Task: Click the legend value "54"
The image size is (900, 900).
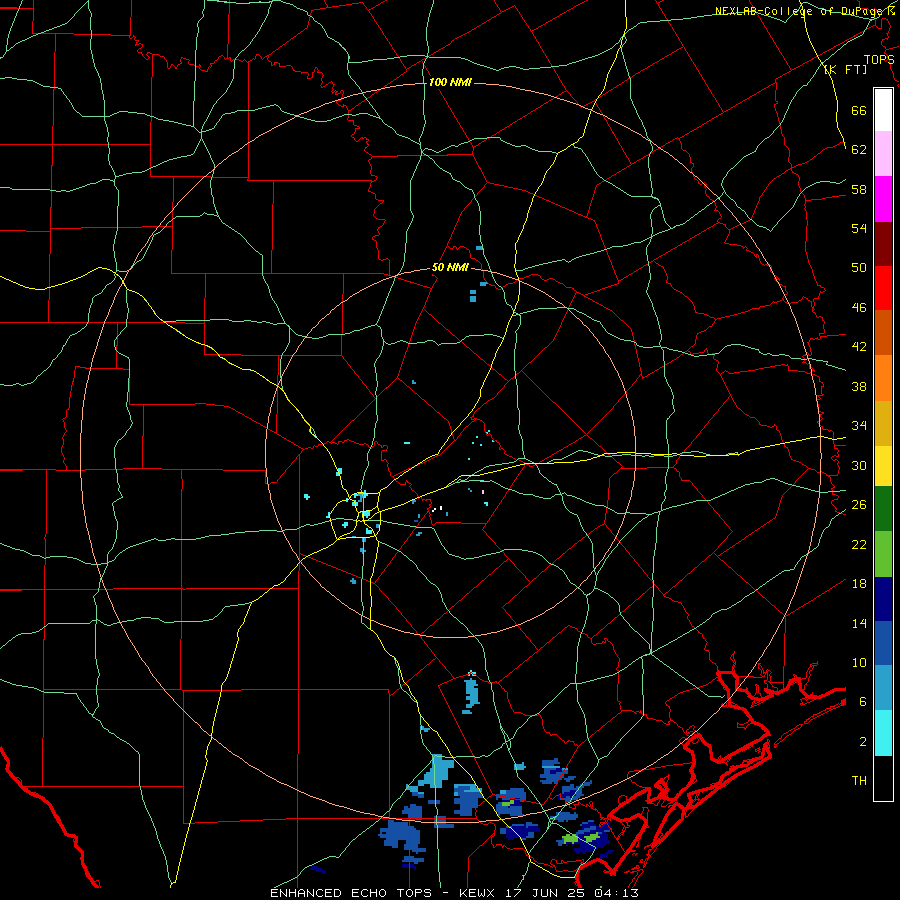Action: (859, 228)
